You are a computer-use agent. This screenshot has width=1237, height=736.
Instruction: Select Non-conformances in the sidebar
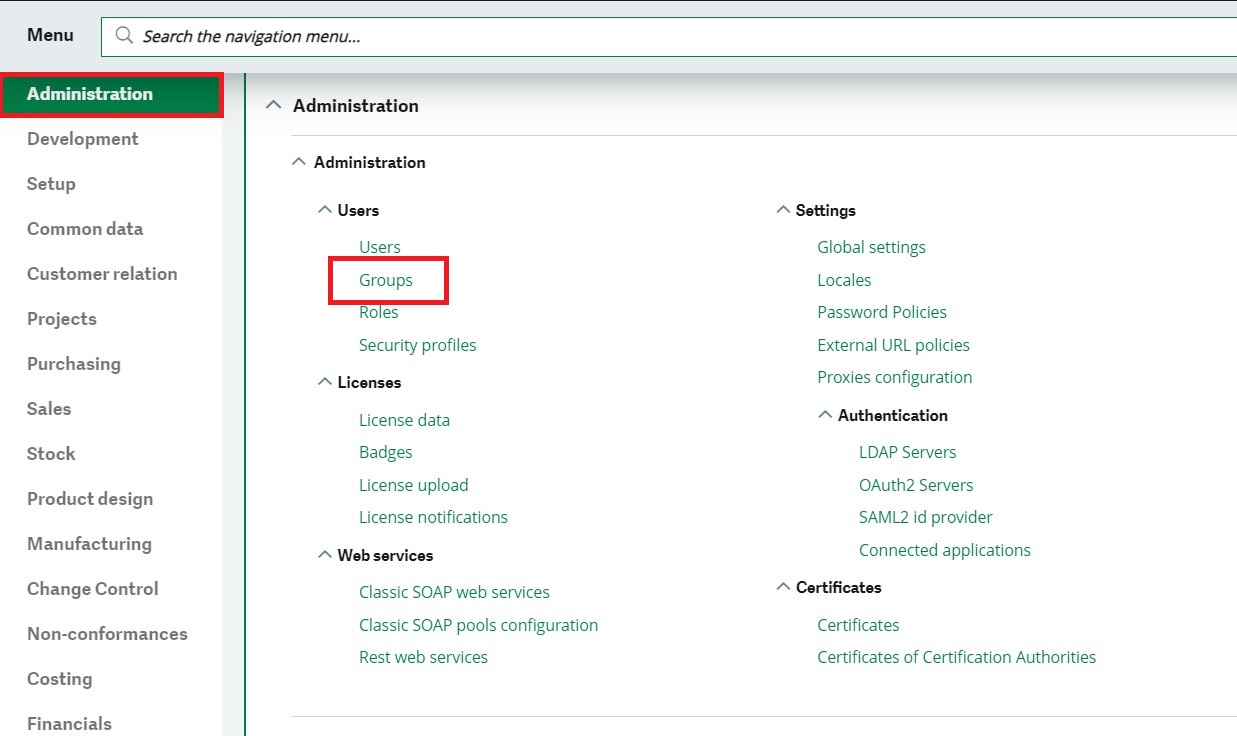tap(107, 633)
